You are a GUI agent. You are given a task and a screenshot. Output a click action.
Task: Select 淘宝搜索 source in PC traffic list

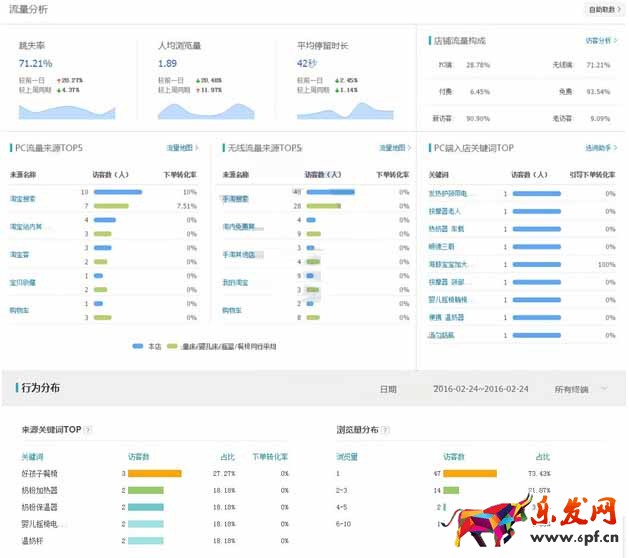coord(23,198)
